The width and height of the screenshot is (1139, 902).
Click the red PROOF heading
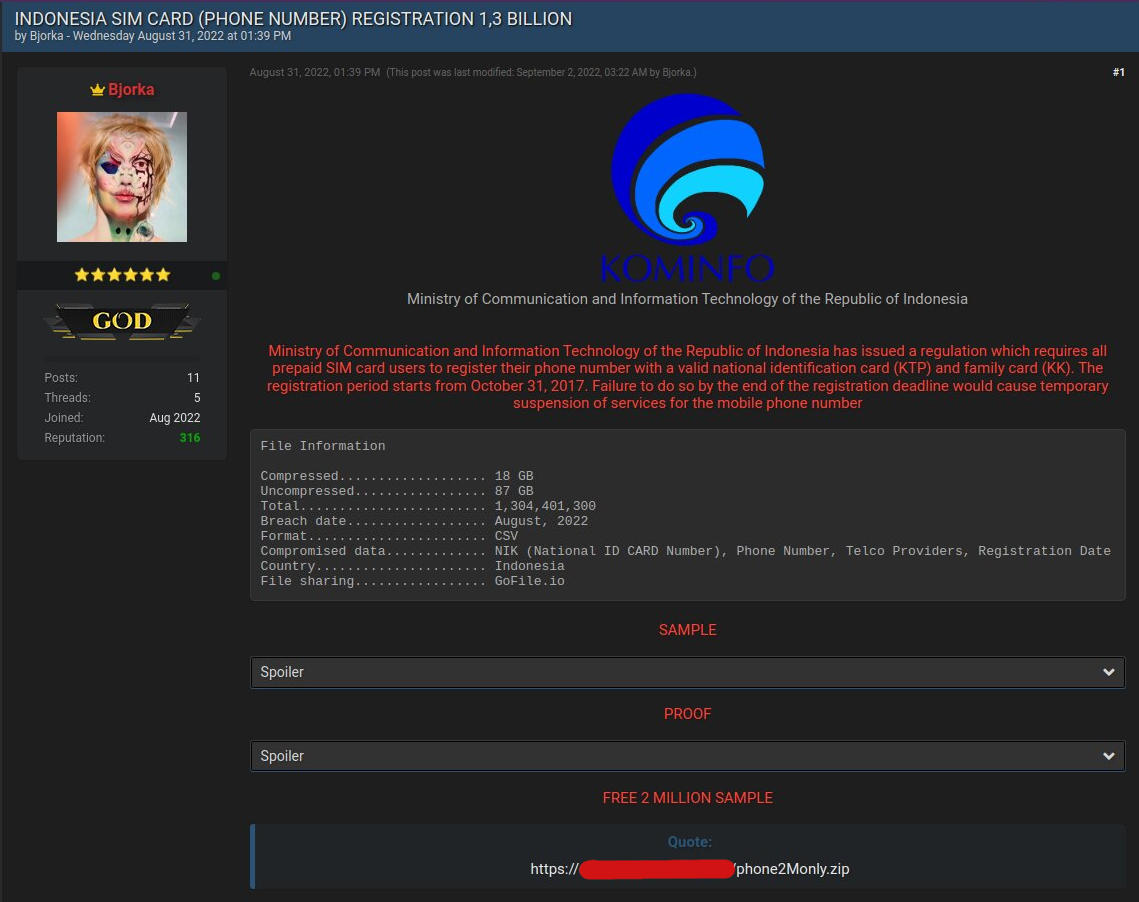pos(687,714)
